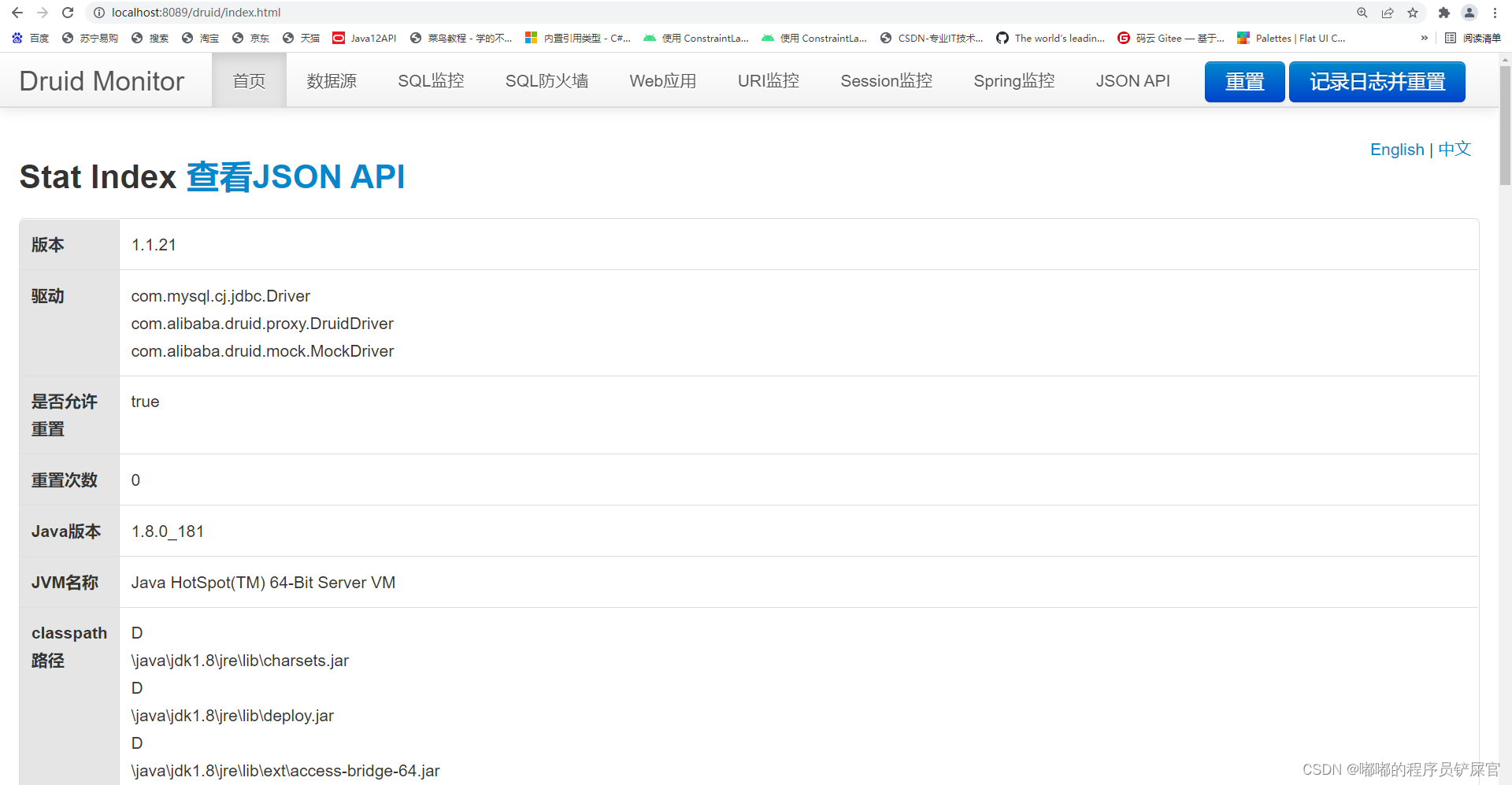Select the com.alibaba.druid.proxy.DruidDriver entry
Screen dimensions: 1512x785
(x=262, y=324)
